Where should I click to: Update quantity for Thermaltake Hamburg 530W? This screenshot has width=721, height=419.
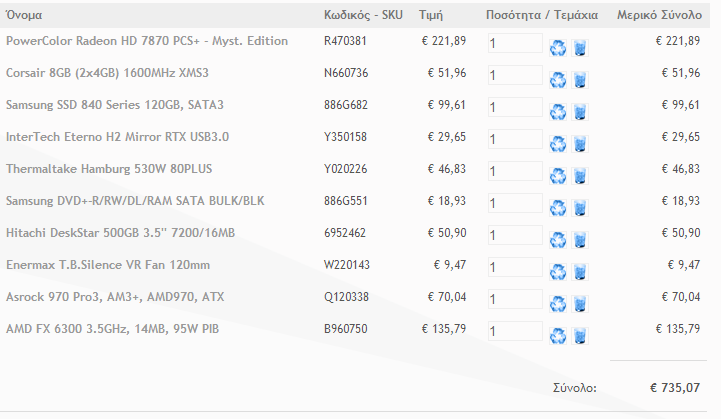coord(558,176)
